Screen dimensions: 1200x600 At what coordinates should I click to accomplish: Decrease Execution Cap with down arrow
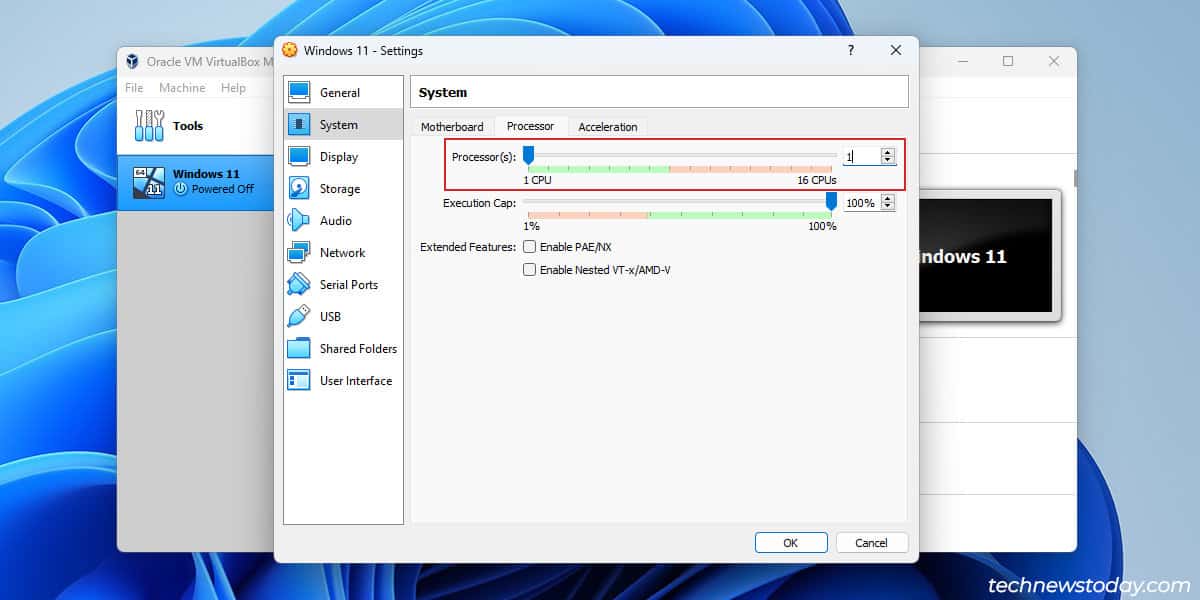887,207
